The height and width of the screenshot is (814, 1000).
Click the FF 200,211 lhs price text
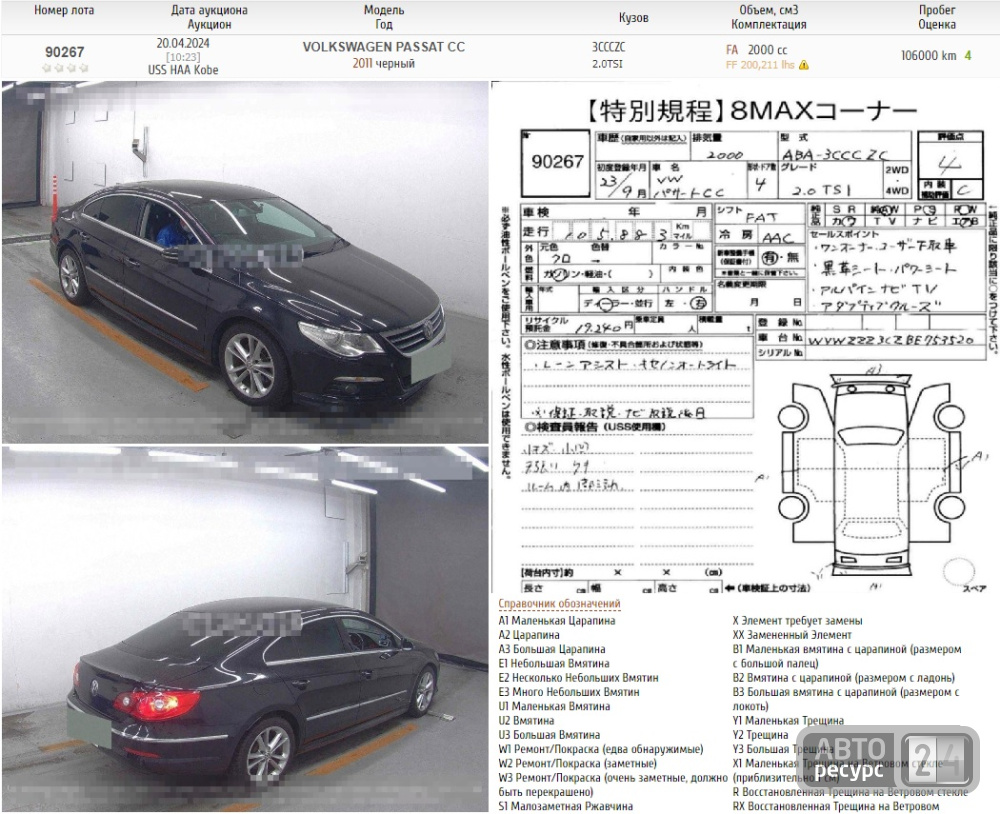[x=760, y=65]
